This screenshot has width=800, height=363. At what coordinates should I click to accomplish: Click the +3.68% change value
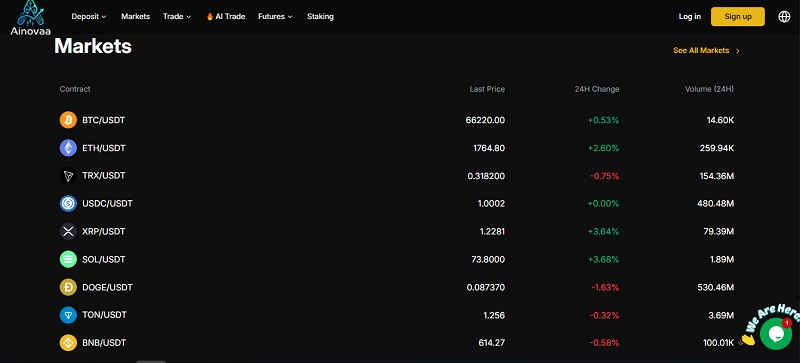coord(604,259)
